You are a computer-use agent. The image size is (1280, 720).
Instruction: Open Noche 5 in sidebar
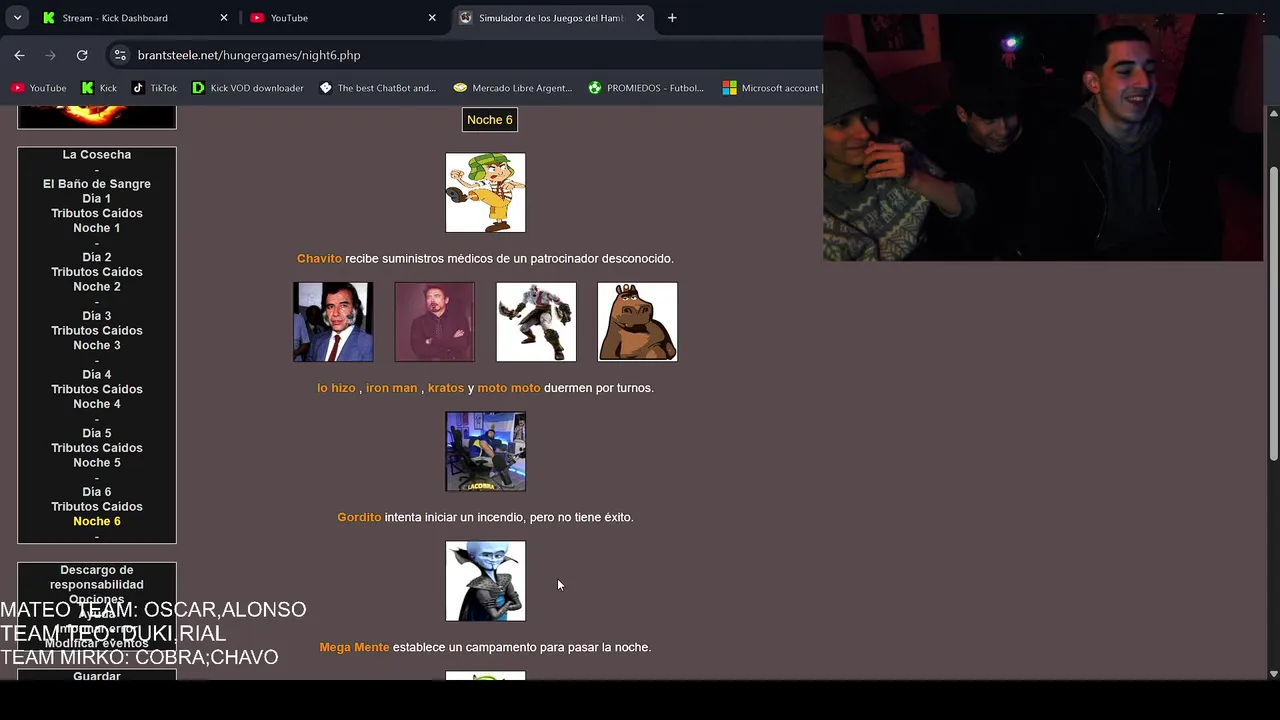[97, 463]
